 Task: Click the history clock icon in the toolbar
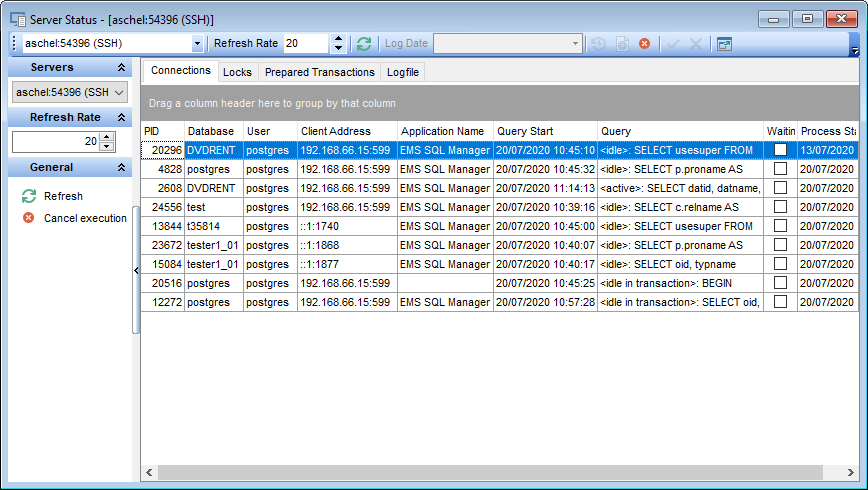pyautogui.click(x=598, y=44)
